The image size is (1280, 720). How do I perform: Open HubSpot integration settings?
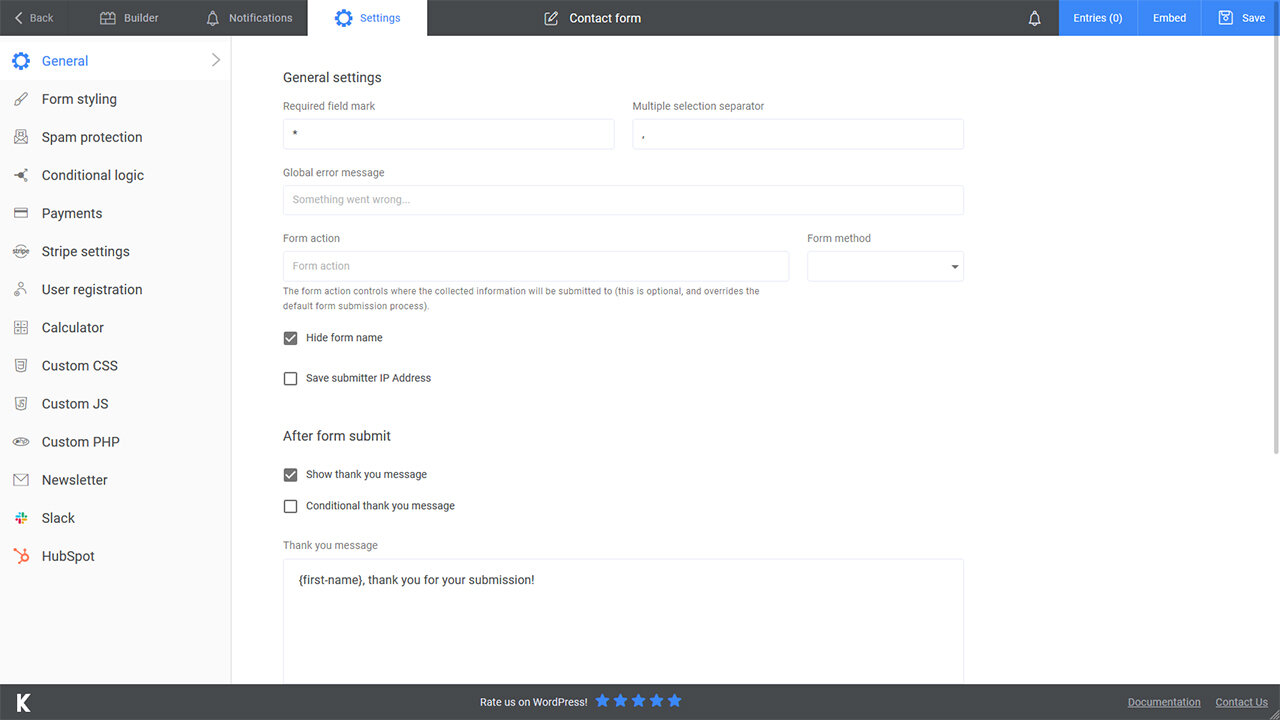click(x=115, y=556)
